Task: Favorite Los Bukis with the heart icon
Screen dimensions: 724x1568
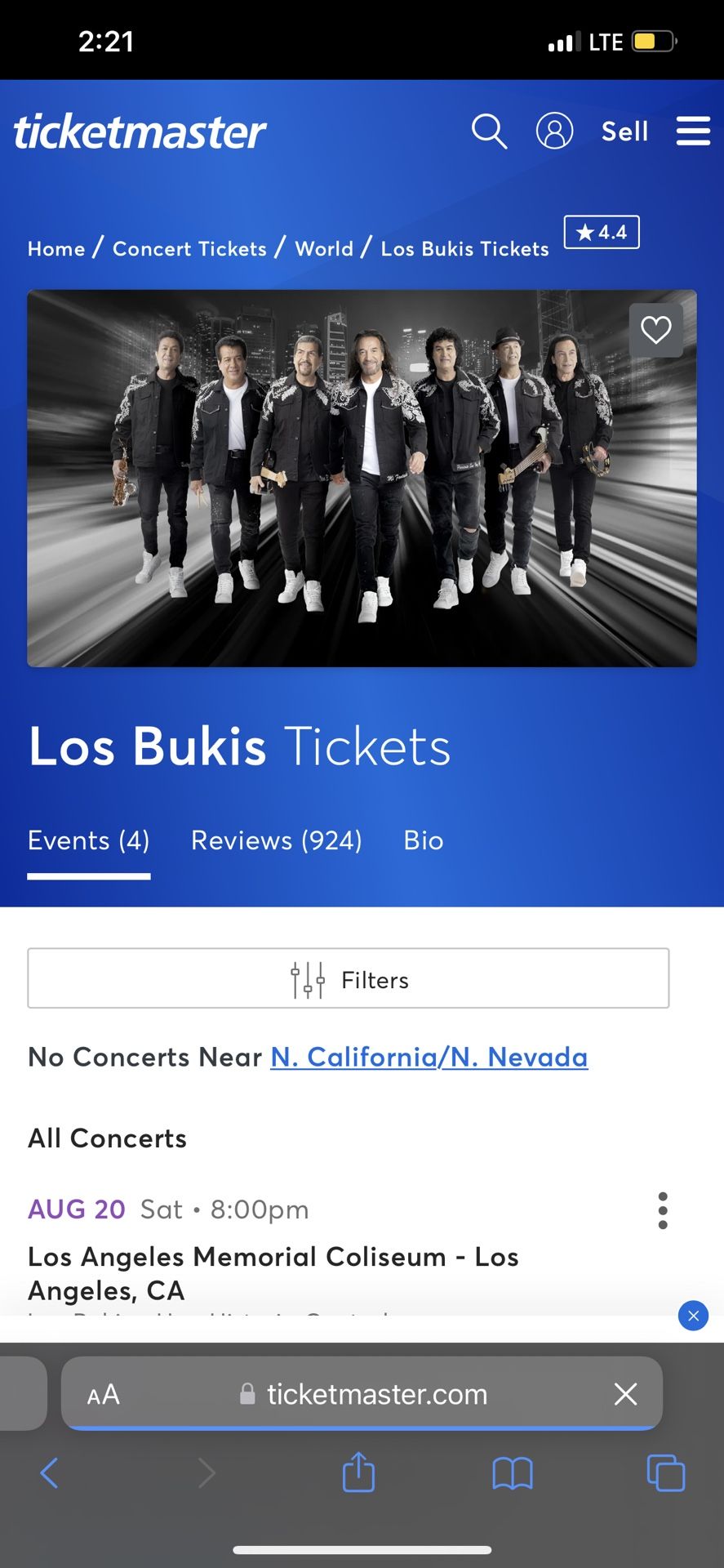Action: [x=655, y=330]
